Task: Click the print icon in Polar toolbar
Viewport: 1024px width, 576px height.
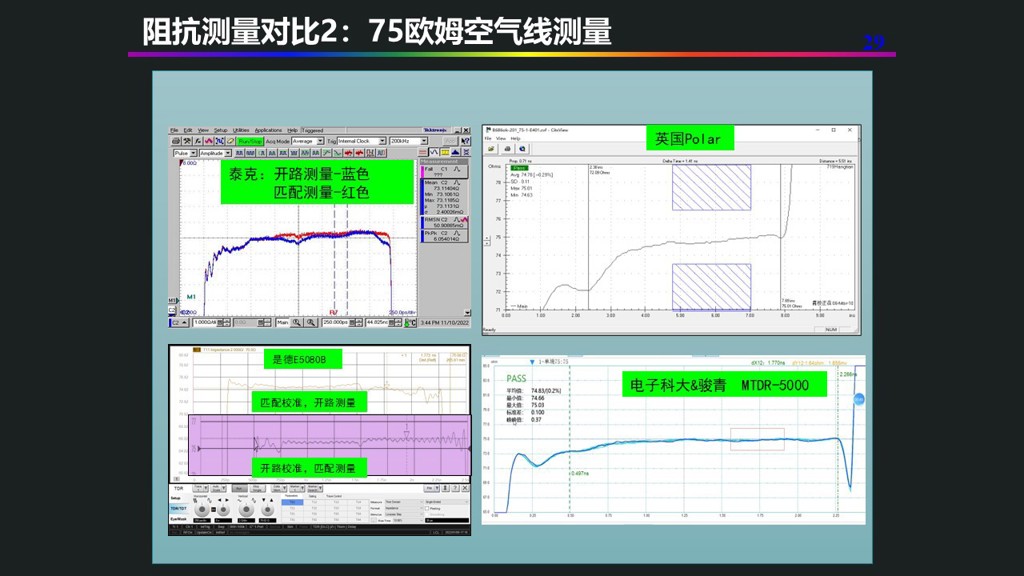Action: coord(507,149)
